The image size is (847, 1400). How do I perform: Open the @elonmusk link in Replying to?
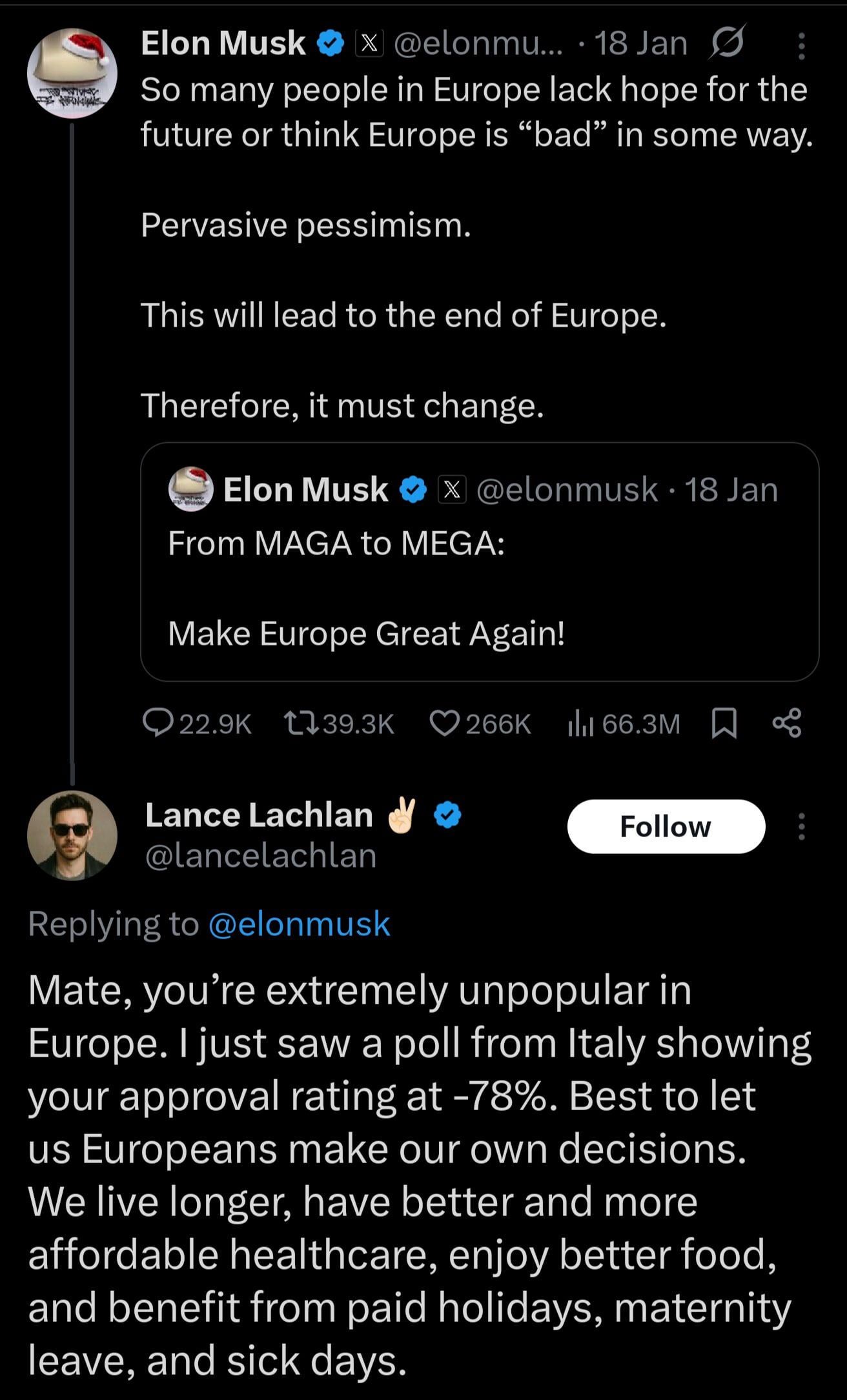[300, 924]
